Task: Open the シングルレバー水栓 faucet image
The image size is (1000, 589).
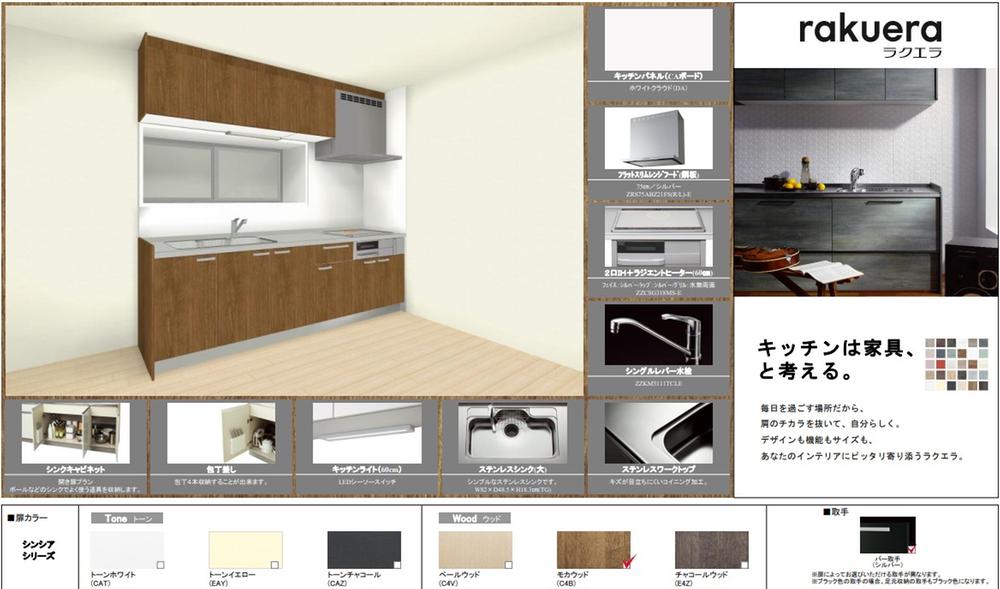Action: (x=659, y=335)
